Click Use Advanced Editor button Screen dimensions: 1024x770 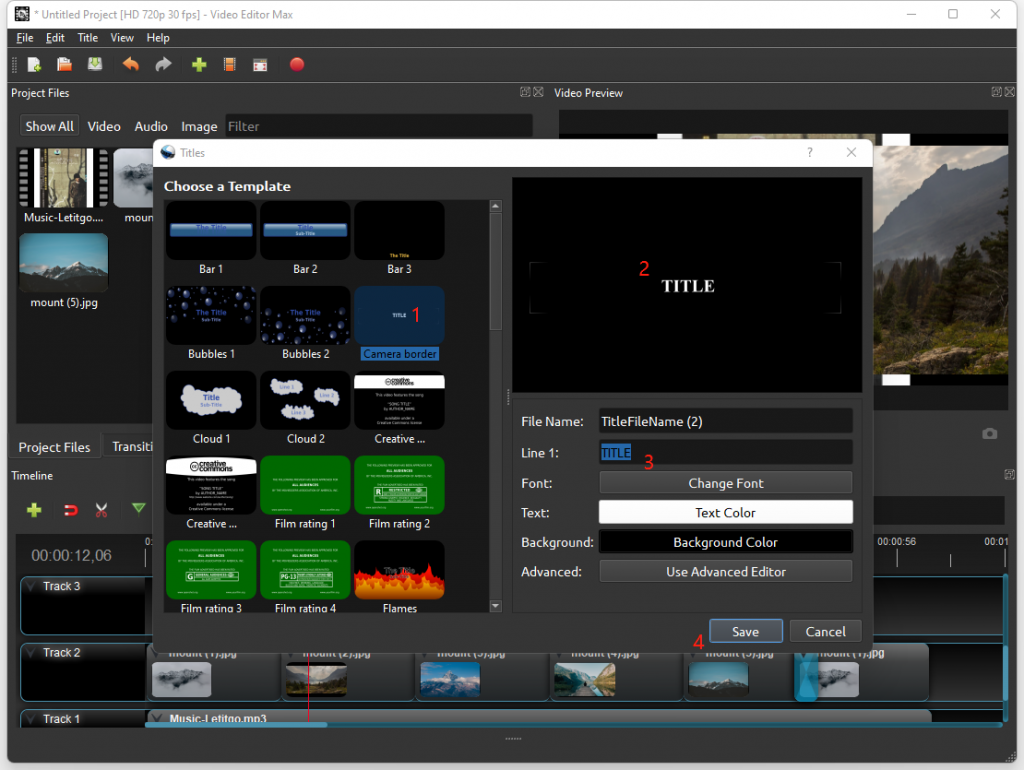726,571
